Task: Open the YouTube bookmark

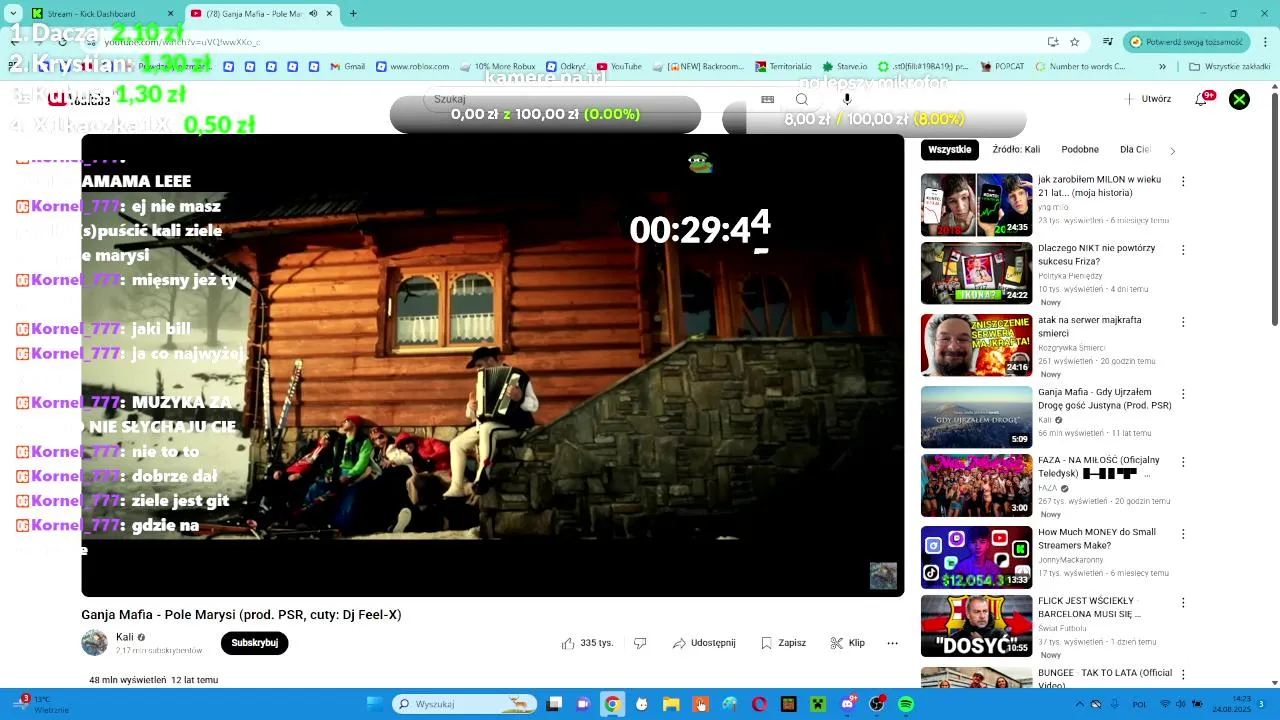Action: coord(619,67)
